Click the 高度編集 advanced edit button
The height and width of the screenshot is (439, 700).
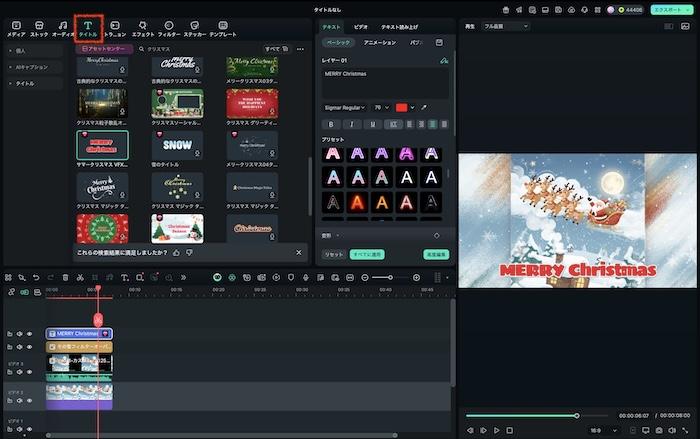tap(436, 254)
